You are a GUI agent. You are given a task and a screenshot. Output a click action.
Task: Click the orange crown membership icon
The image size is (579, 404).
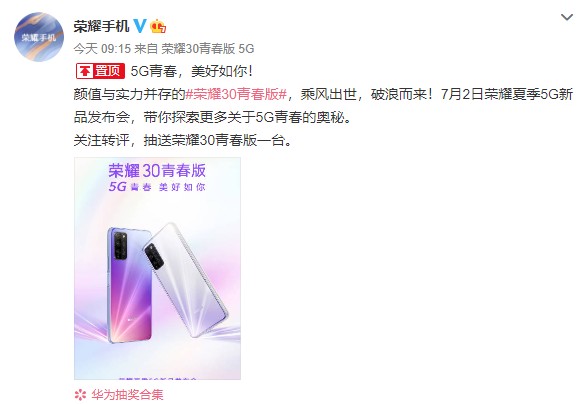pyautogui.click(x=158, y=26)
